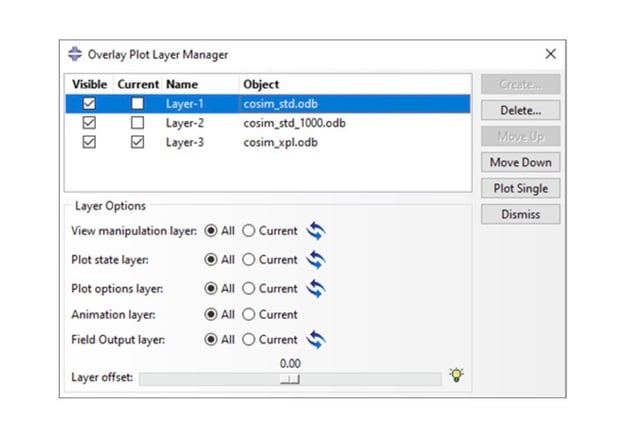Click sync icon beside Plot state layer

pyautogui.click(x=316, y=260)
